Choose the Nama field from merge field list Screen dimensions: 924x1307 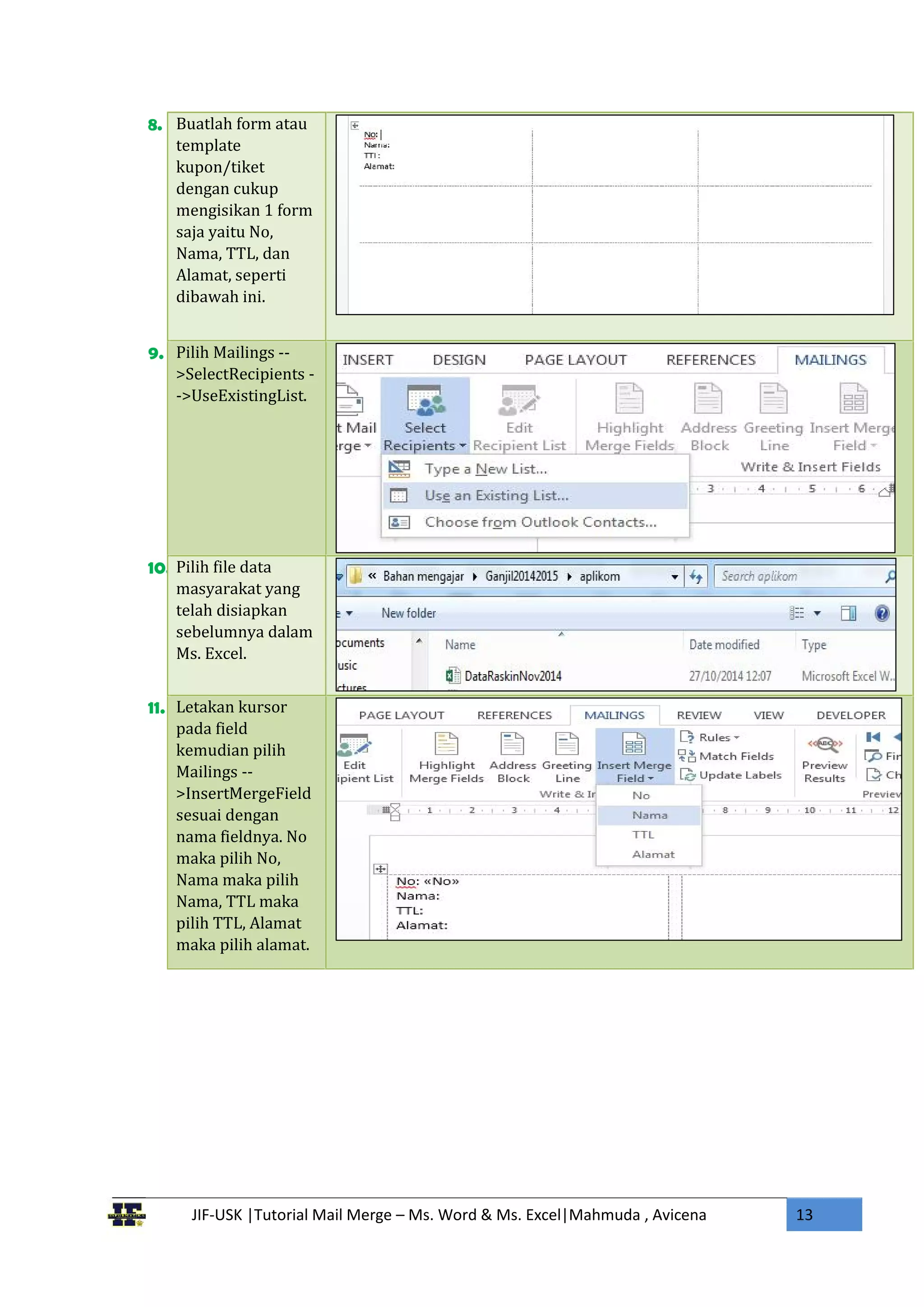[649, 815]
